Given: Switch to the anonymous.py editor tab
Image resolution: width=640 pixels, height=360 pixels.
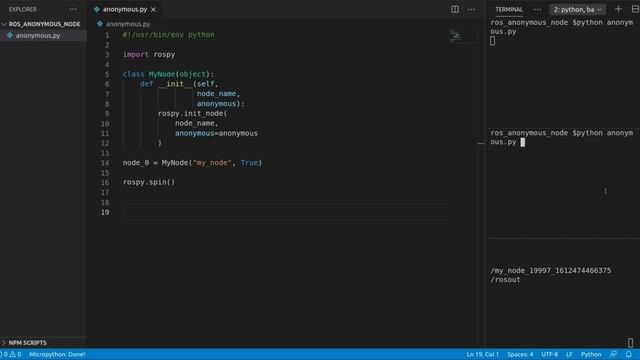Looking at the screenshot, I should point(124,9).
